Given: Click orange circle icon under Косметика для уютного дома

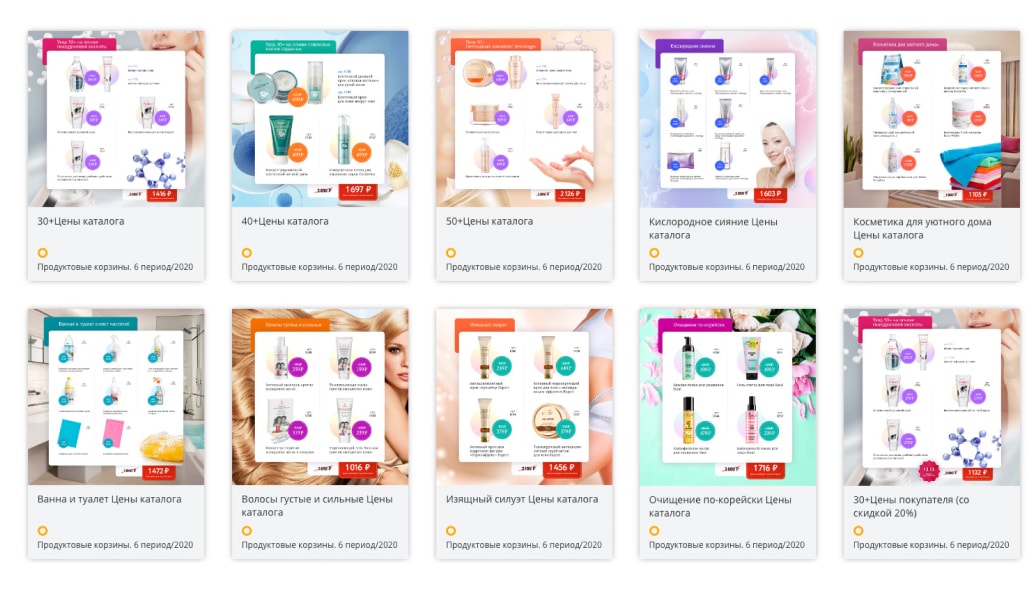Looking at the screenshot, I should point(858,252).
